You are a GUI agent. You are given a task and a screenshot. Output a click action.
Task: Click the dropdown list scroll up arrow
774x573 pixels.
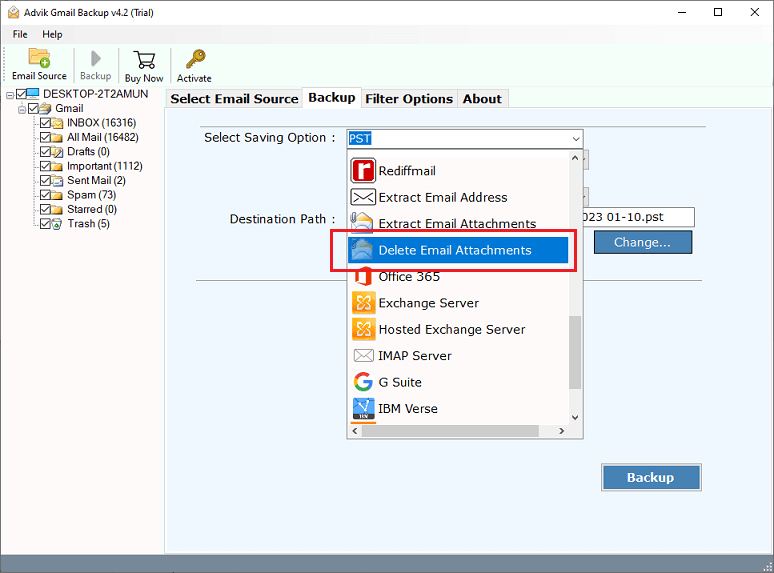[x=575, y=158]
